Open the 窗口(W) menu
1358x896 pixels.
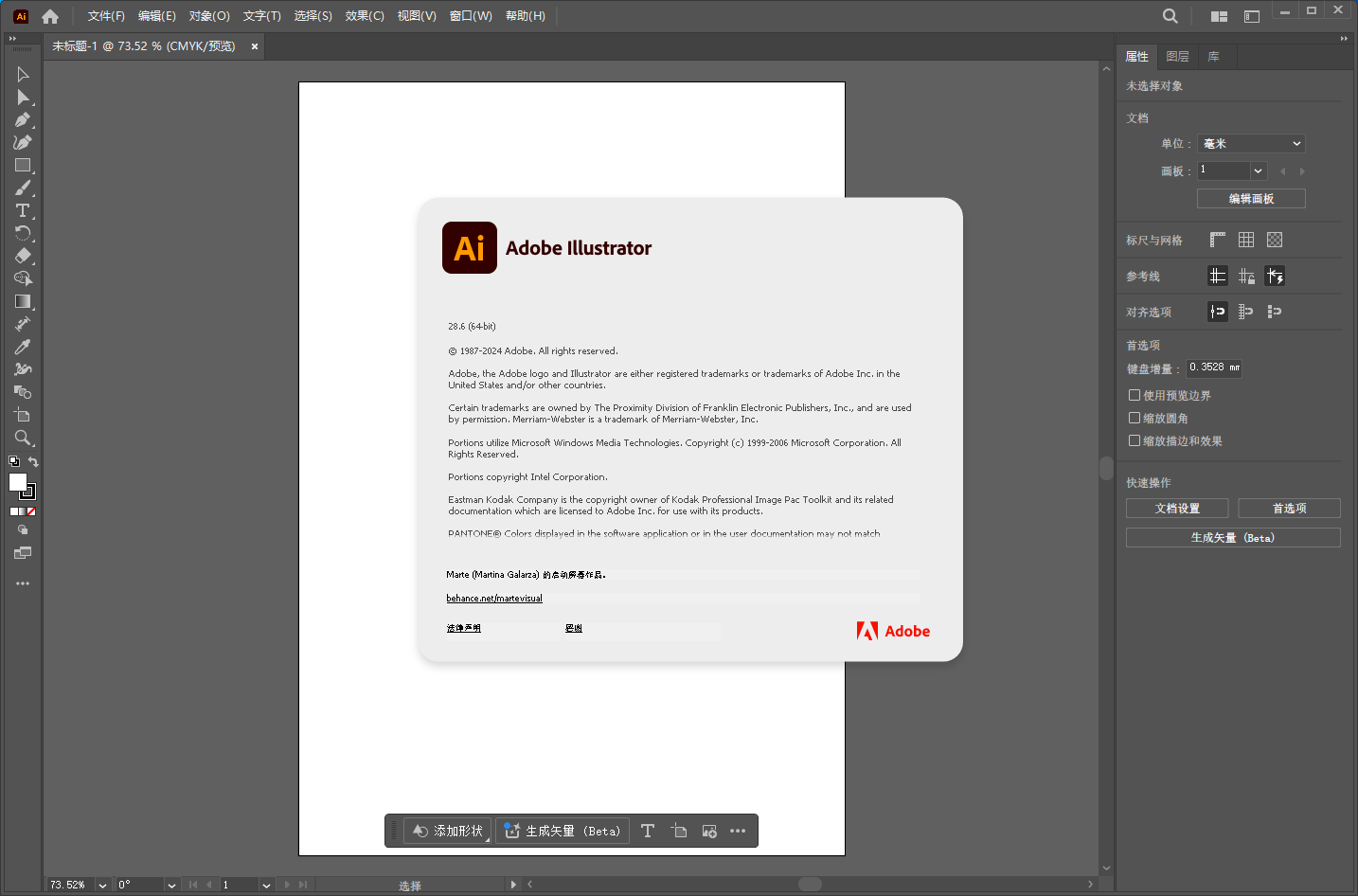click(x=471, y=16)
